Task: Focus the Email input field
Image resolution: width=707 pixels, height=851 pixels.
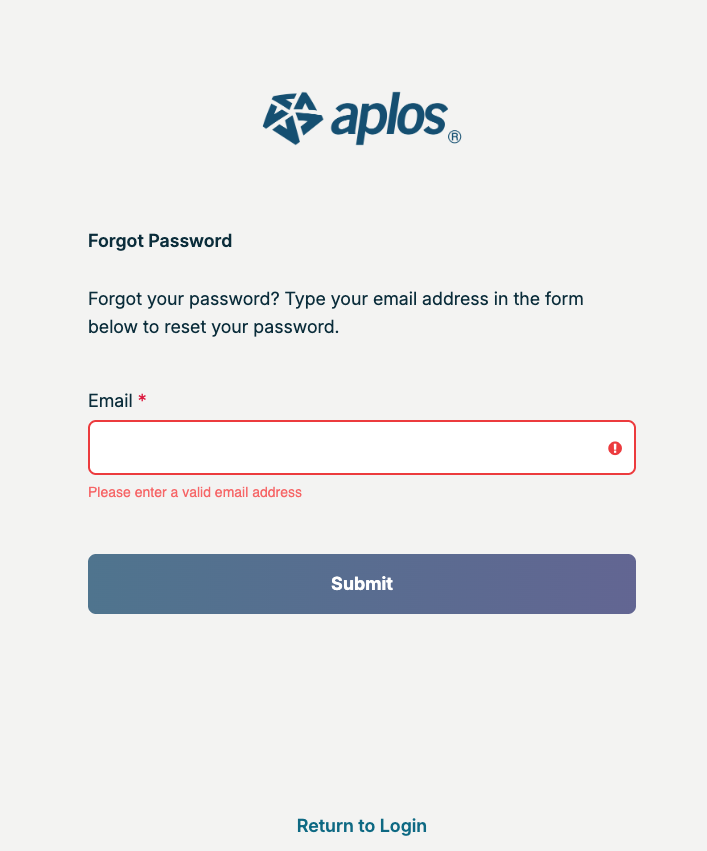Action: [x=345, y=448]
